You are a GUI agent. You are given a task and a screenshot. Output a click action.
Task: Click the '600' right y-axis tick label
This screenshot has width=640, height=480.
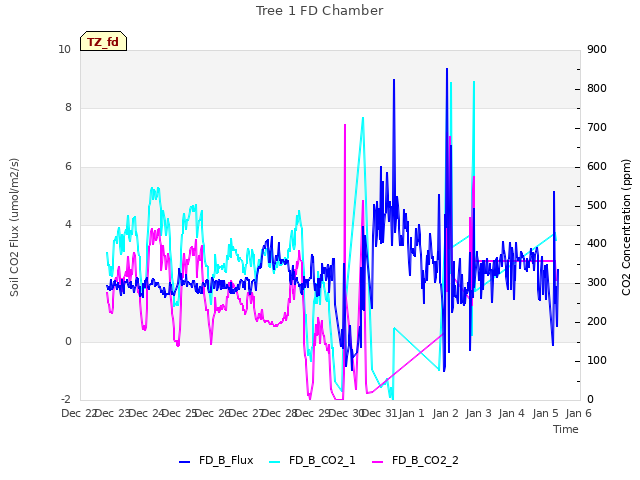click(x=597, y=166)
